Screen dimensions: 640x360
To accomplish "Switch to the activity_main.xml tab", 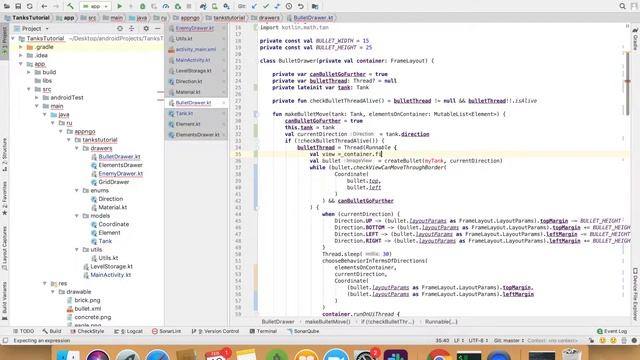I will (x=196, y=49).
